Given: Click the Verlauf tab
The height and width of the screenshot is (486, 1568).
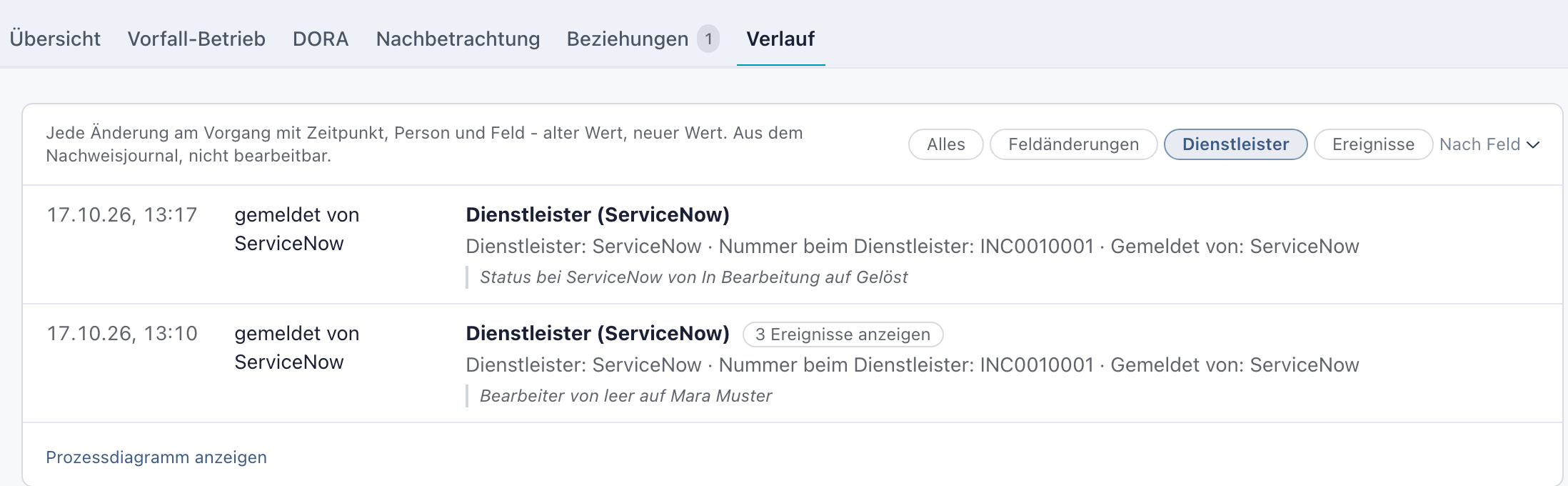Looking at the screenshot, I should pos(780,39).
